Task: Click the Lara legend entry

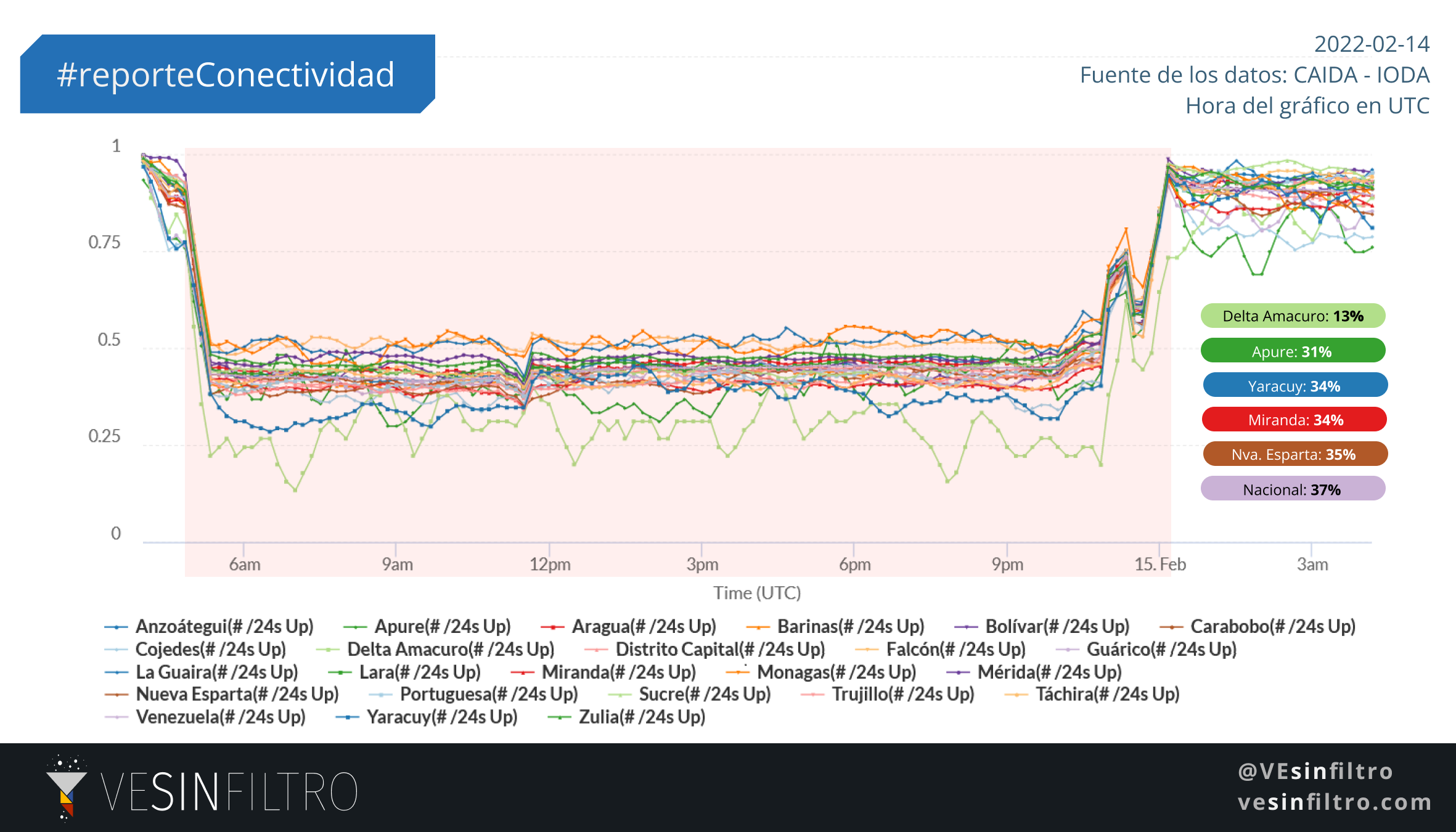Action: [404, 672]
